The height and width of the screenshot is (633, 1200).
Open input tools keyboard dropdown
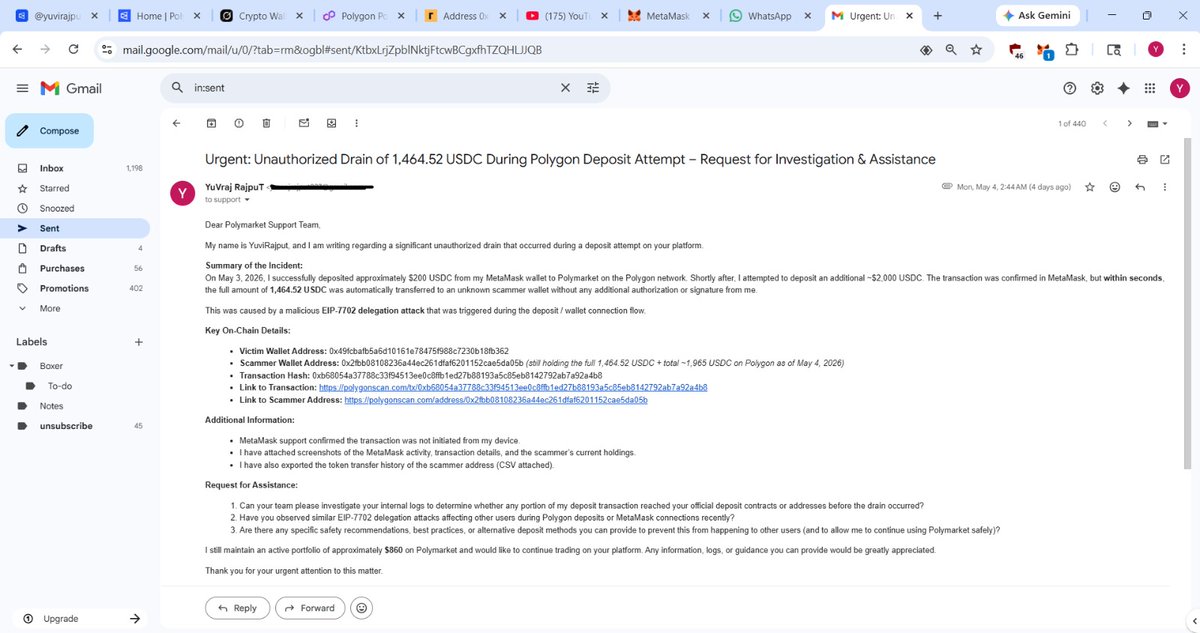click(x=1157, y=123)
